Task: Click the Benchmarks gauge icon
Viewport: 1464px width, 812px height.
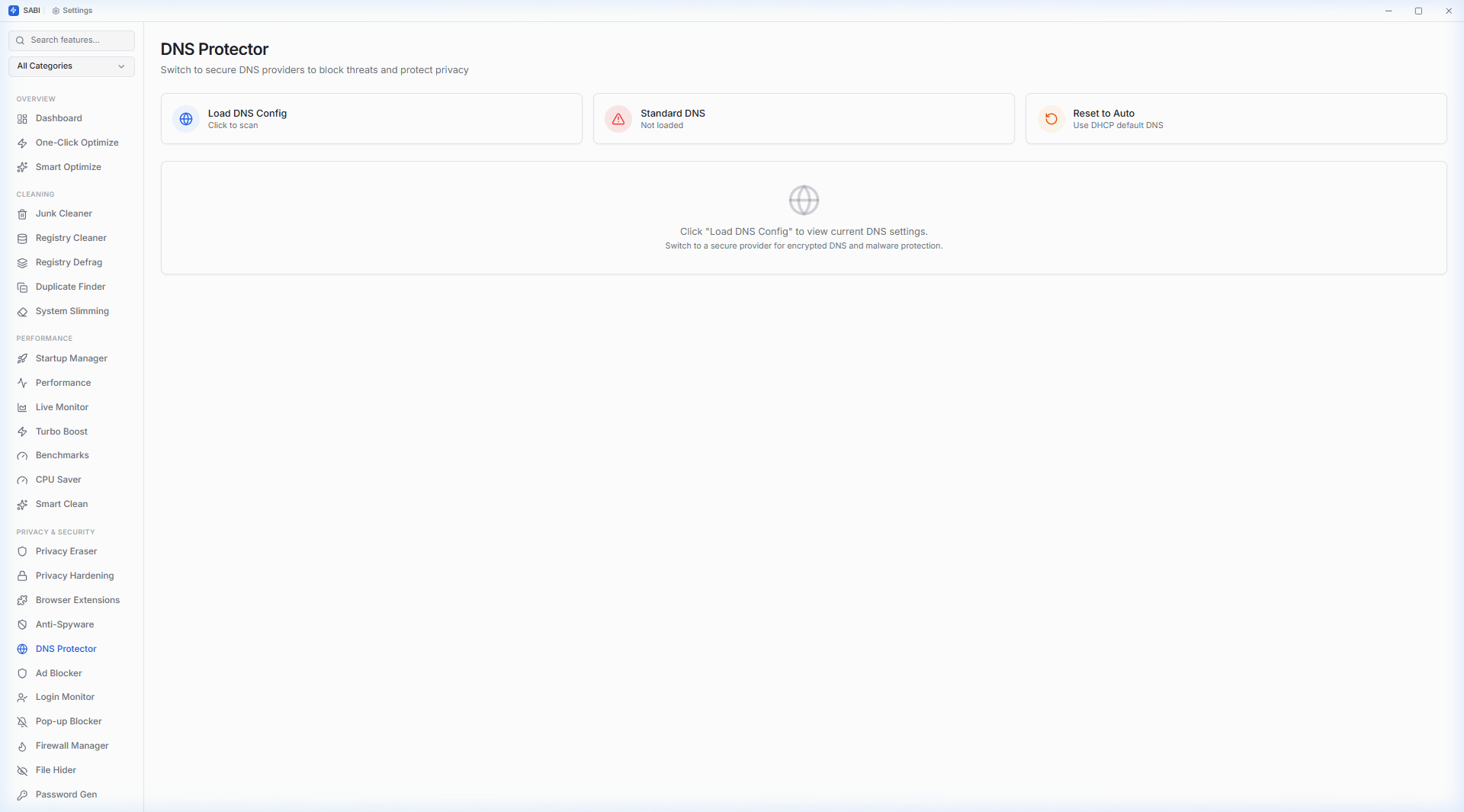Action: [22, 456]
